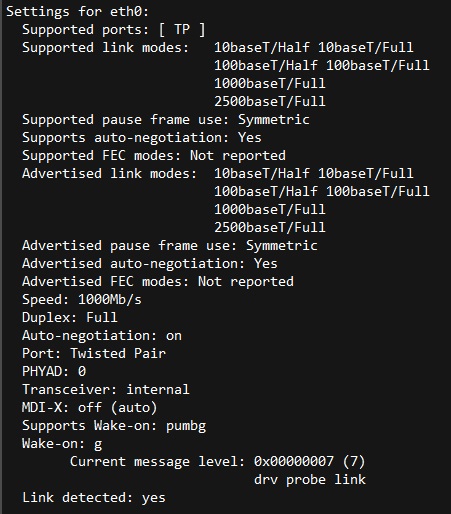
Task: Click the 'Speed: 1000Mb/s' line
Action: (82, 300)
